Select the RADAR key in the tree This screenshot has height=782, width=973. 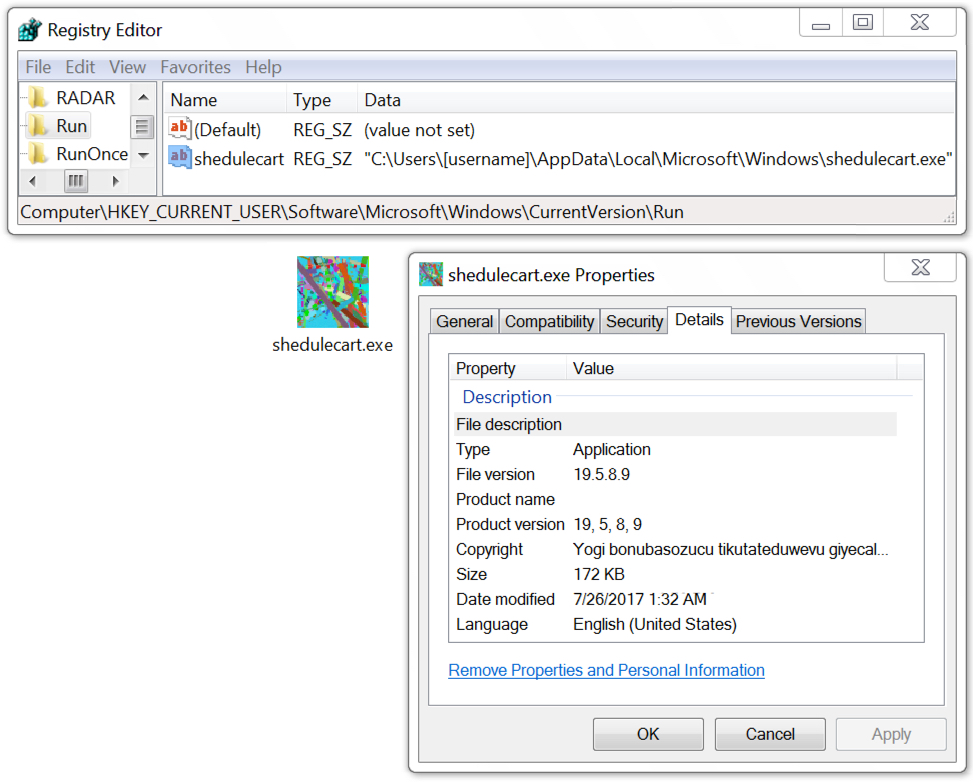pyautogui.click(x=86, y=97)
